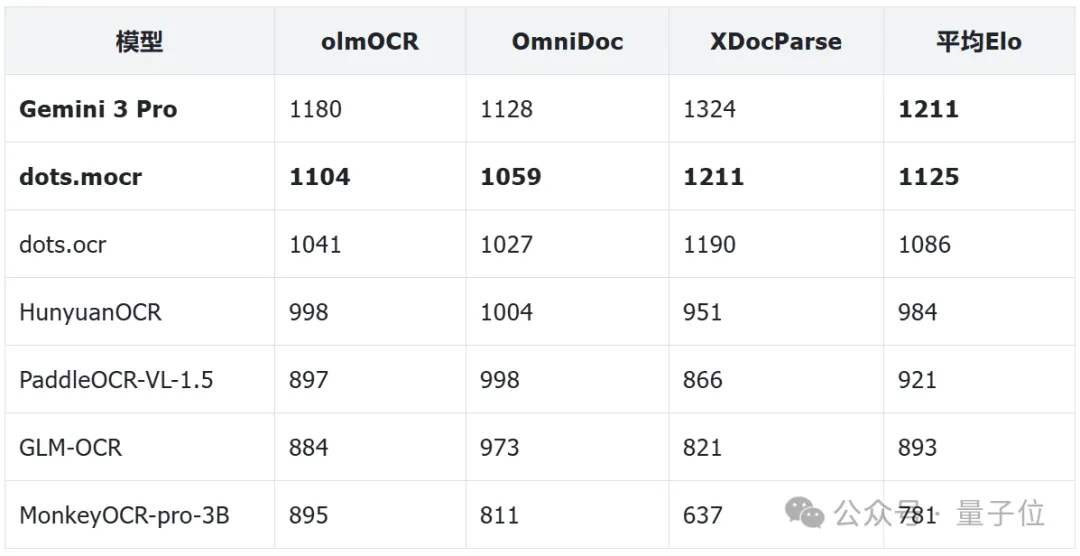Screen dimensions: 1080x556
Task: Select the MonkeyOCR-pro-3B model name
Action: pos(124,515)
